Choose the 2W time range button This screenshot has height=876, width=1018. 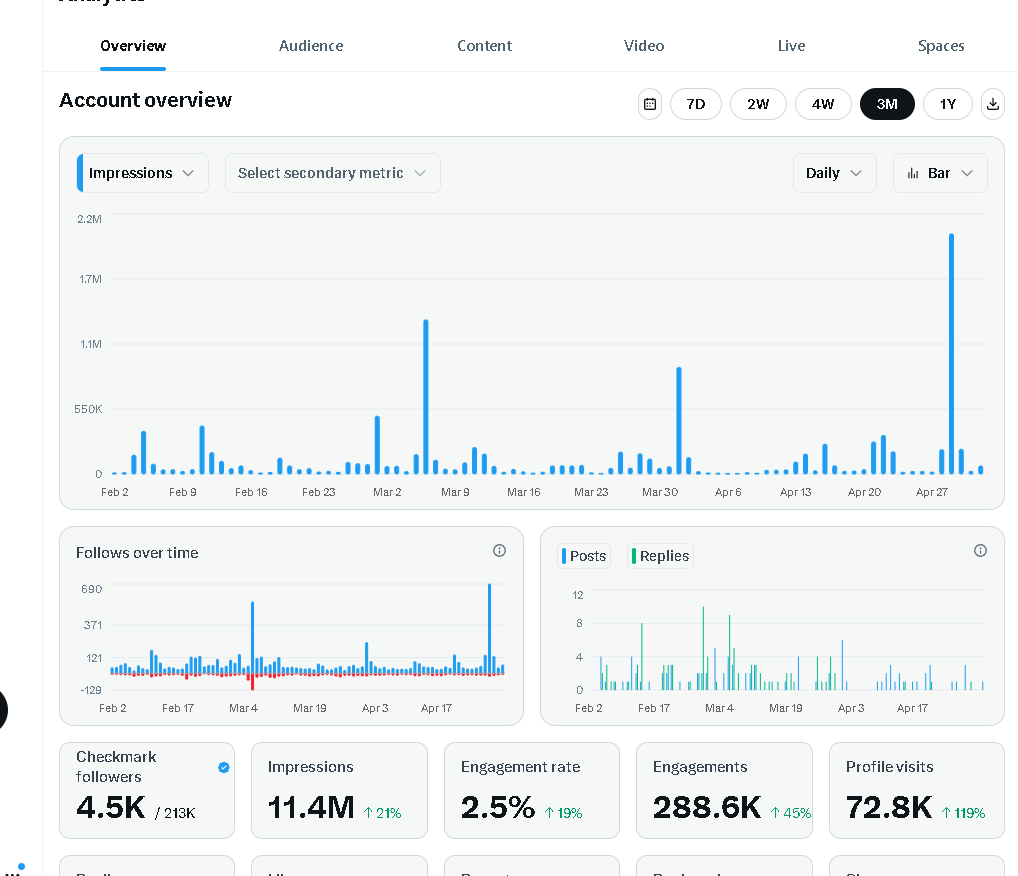tap(758, 104)
